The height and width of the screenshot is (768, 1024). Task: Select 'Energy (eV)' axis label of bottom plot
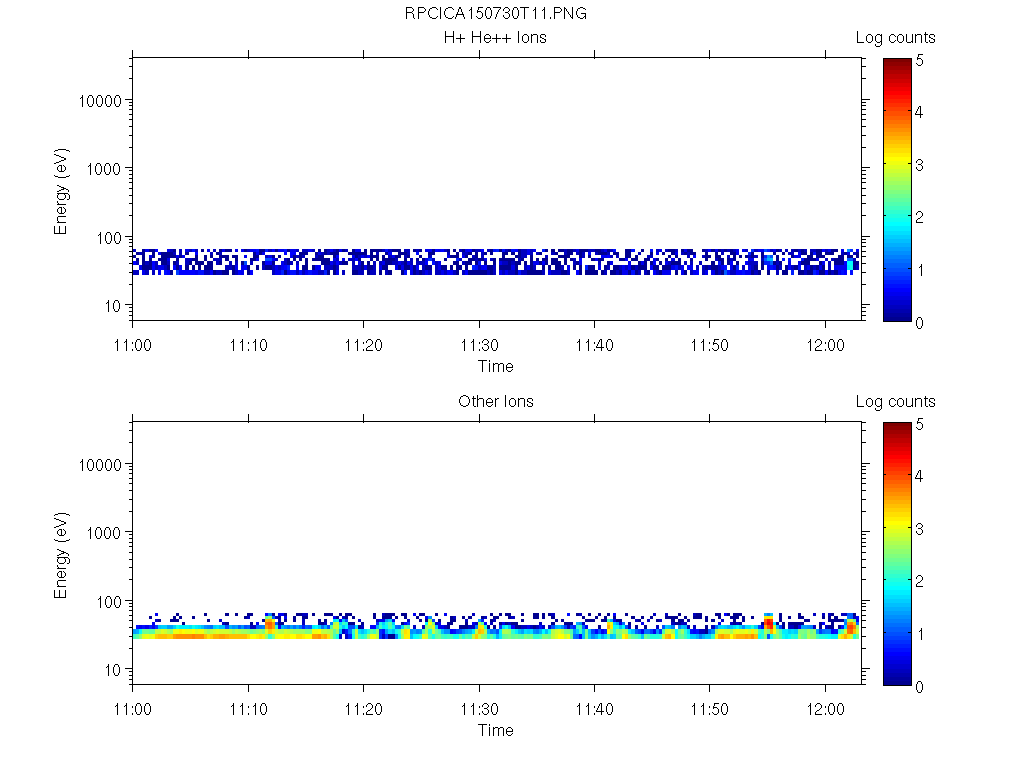tap(61, 555)
